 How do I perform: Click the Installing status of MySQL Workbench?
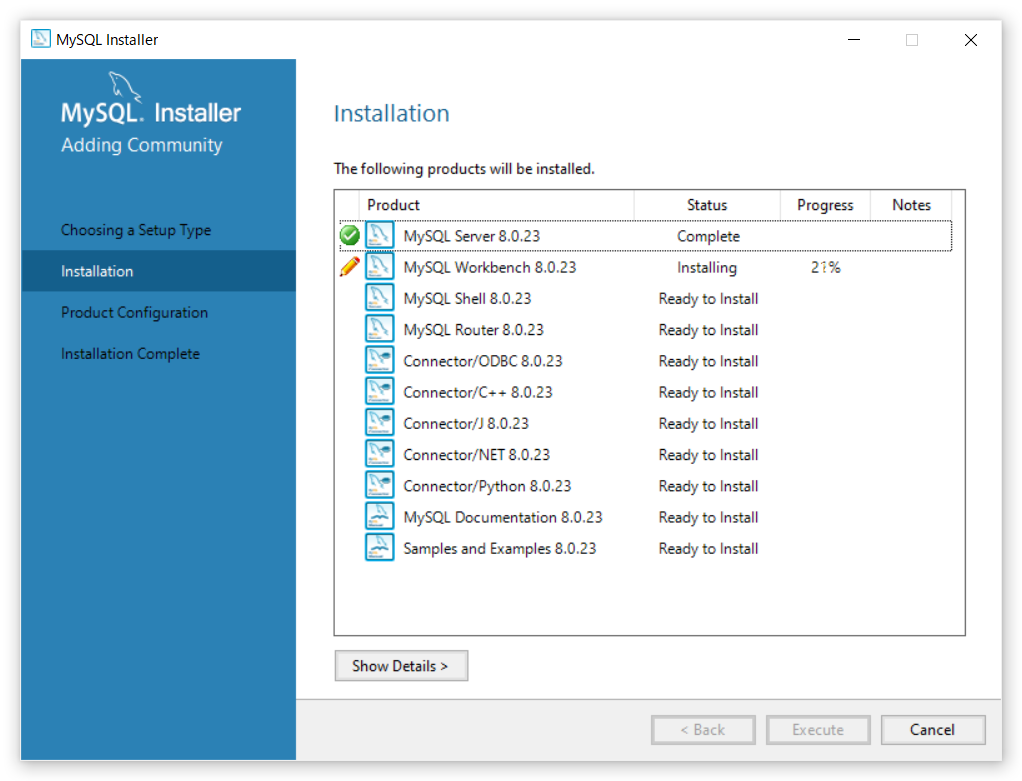[707, 267]
